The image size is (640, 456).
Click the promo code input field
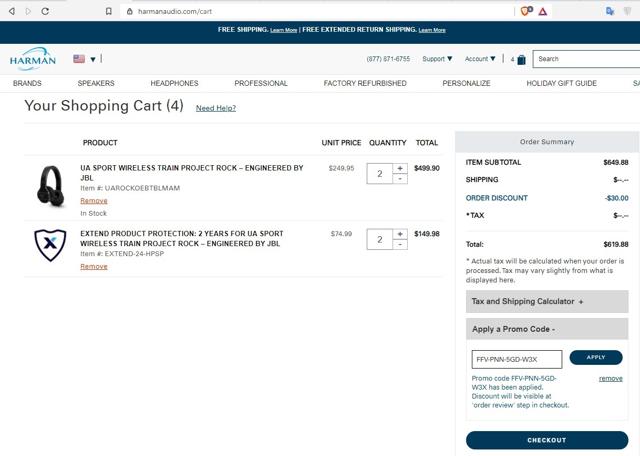517,359
